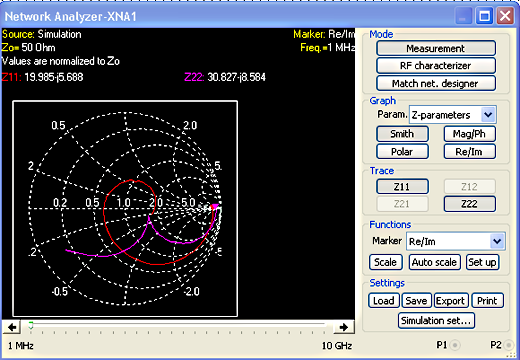Click the Scale button

point(386,262)
